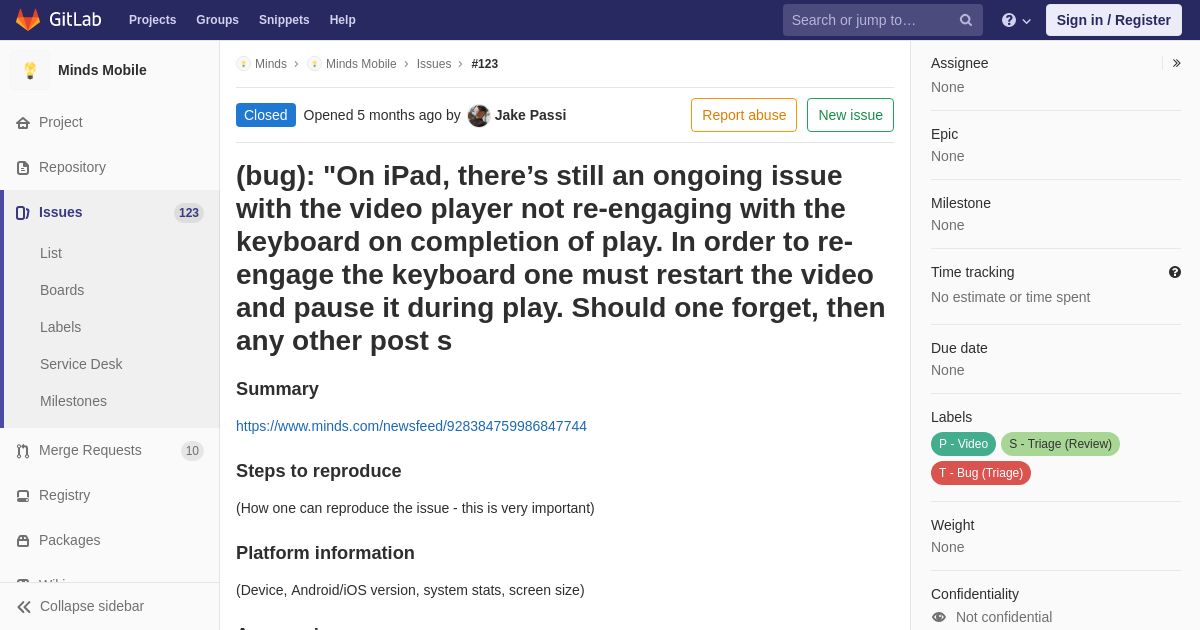This screenshot has height=630, width=1200.
Task: Click the Merge Requests count badge 10
Action: click(x=192, y=451)
